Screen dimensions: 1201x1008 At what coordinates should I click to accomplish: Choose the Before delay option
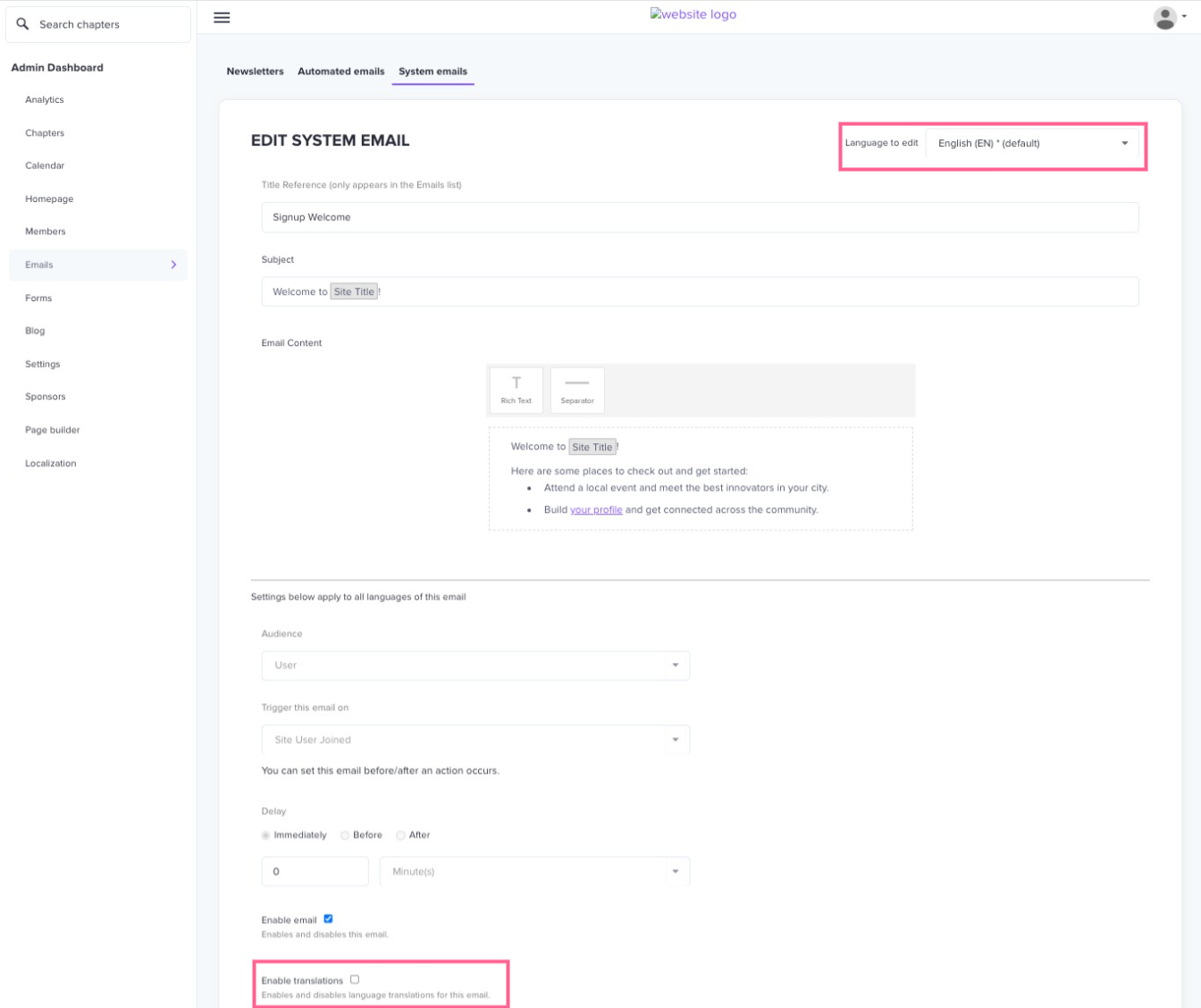coord(345,836)
